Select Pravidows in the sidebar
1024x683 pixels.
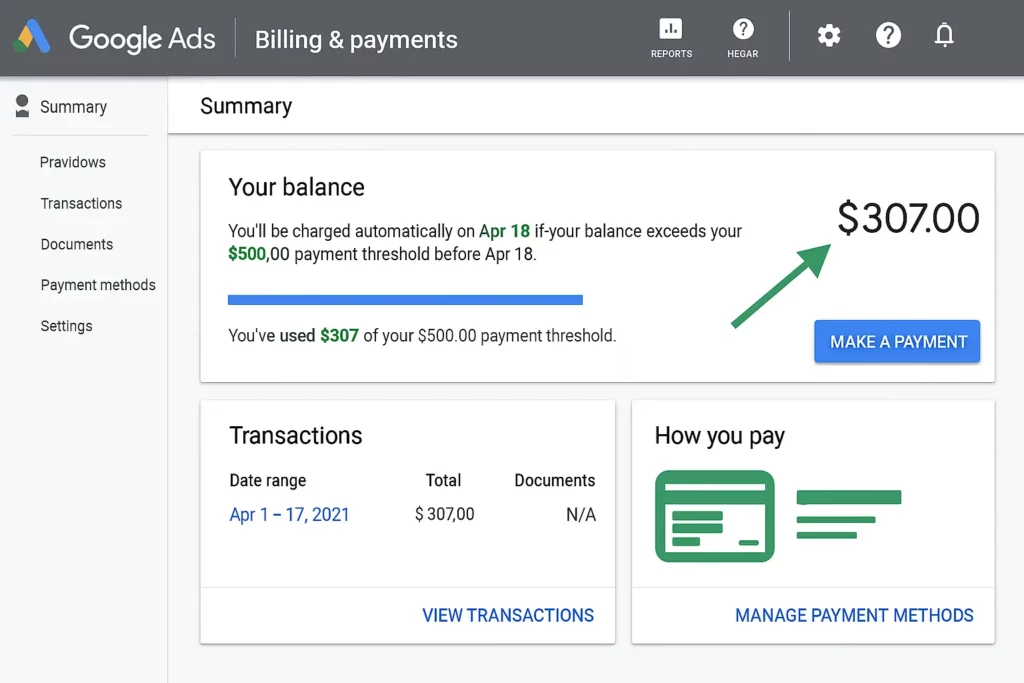pos(72,162)
